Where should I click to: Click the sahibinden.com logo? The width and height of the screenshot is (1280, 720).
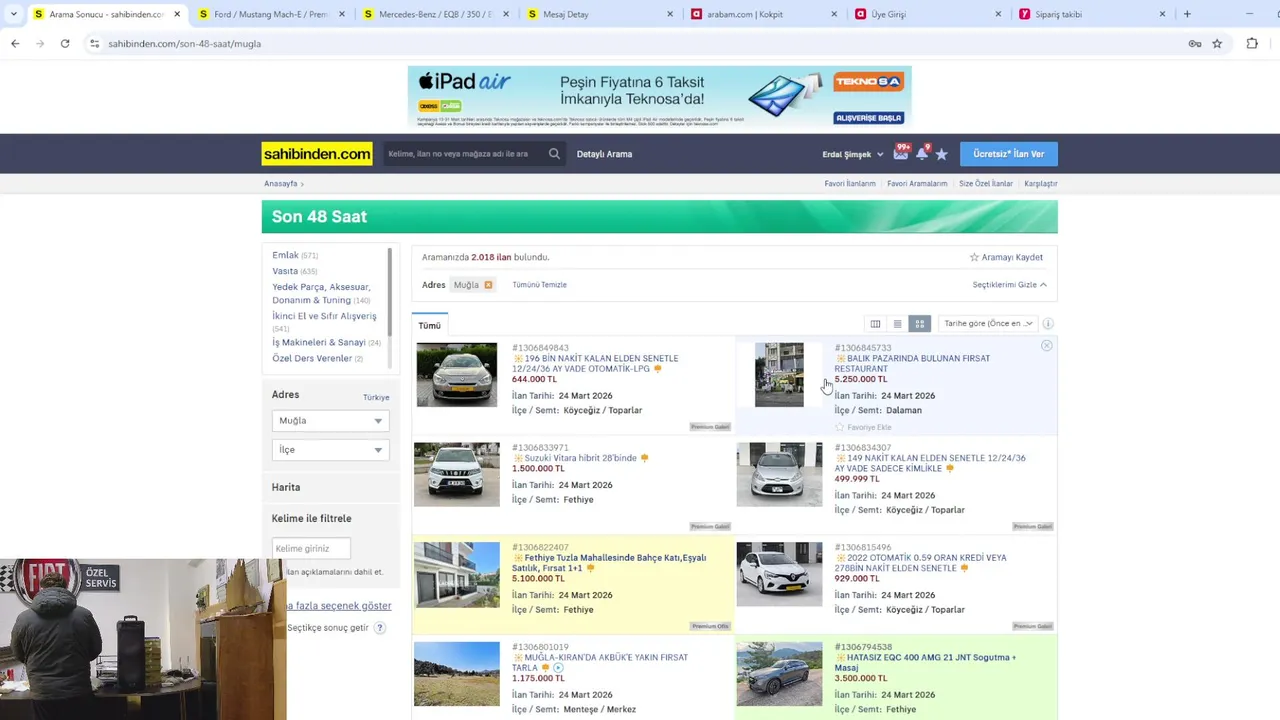317,154
